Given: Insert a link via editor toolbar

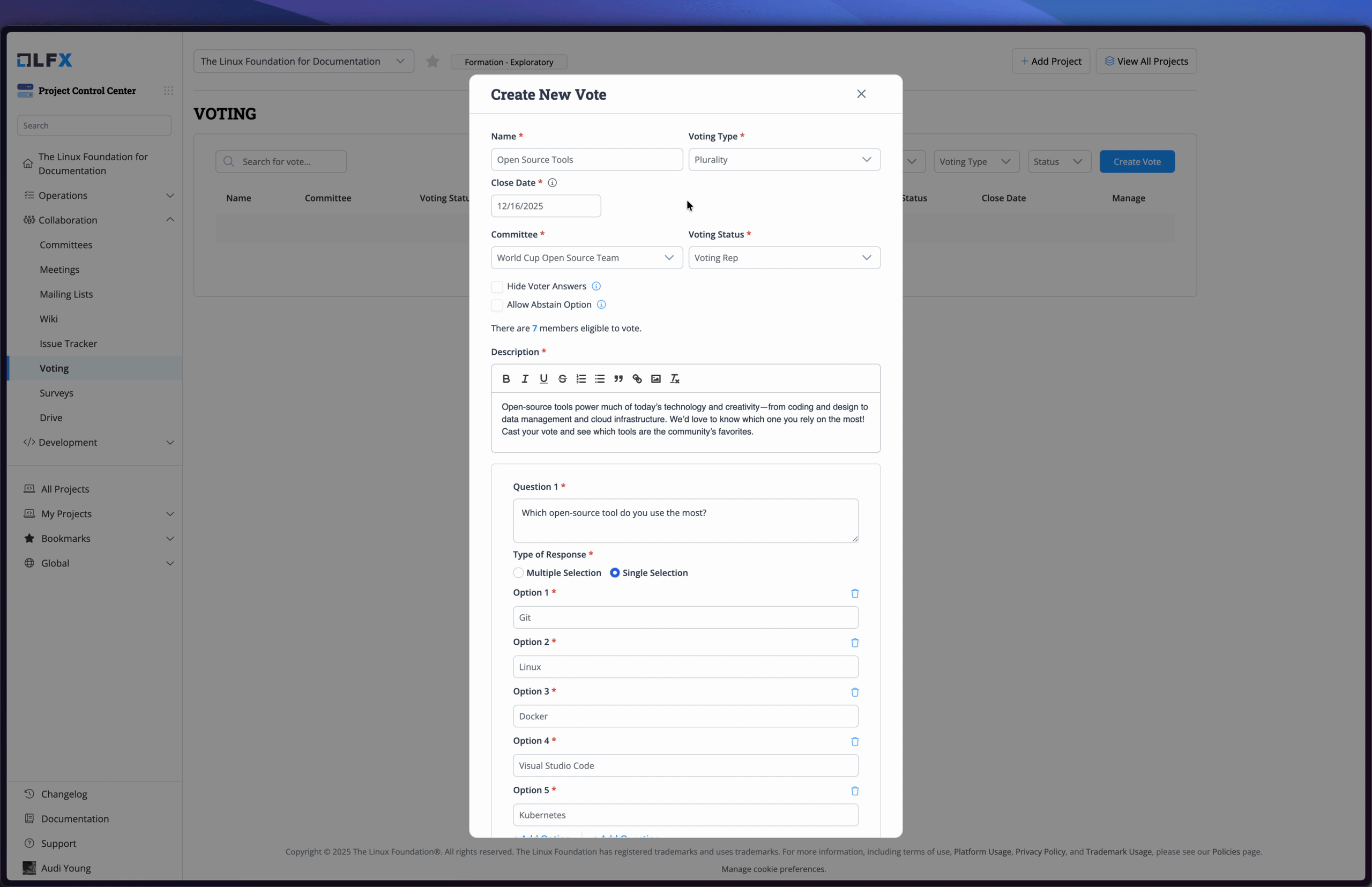Looking at the screenshot, I should click(x=637, y=378).
